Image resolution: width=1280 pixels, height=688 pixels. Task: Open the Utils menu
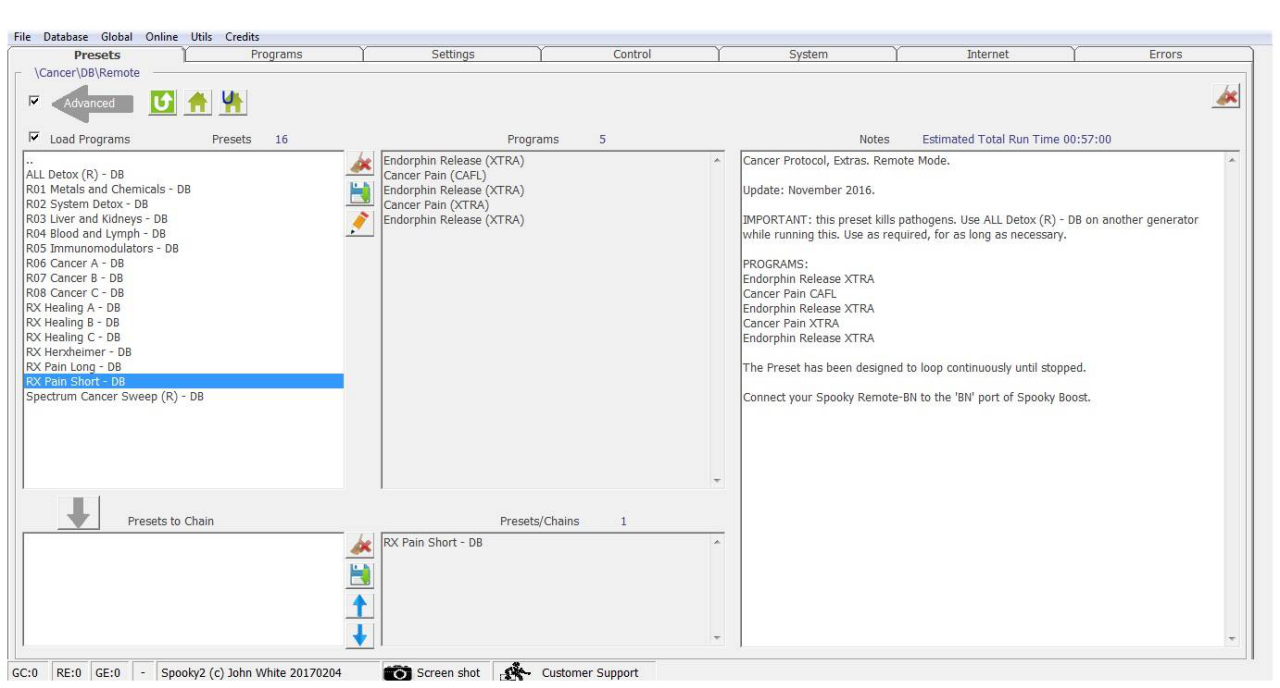point(202,38)
